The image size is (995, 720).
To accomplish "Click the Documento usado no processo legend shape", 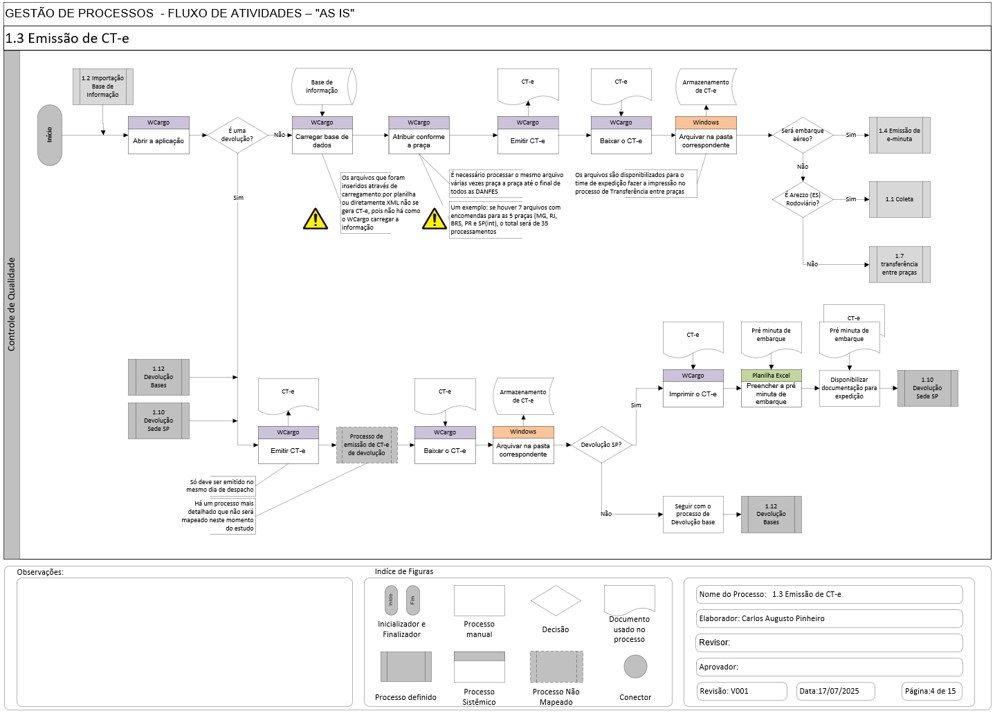I will pos(629,599).
